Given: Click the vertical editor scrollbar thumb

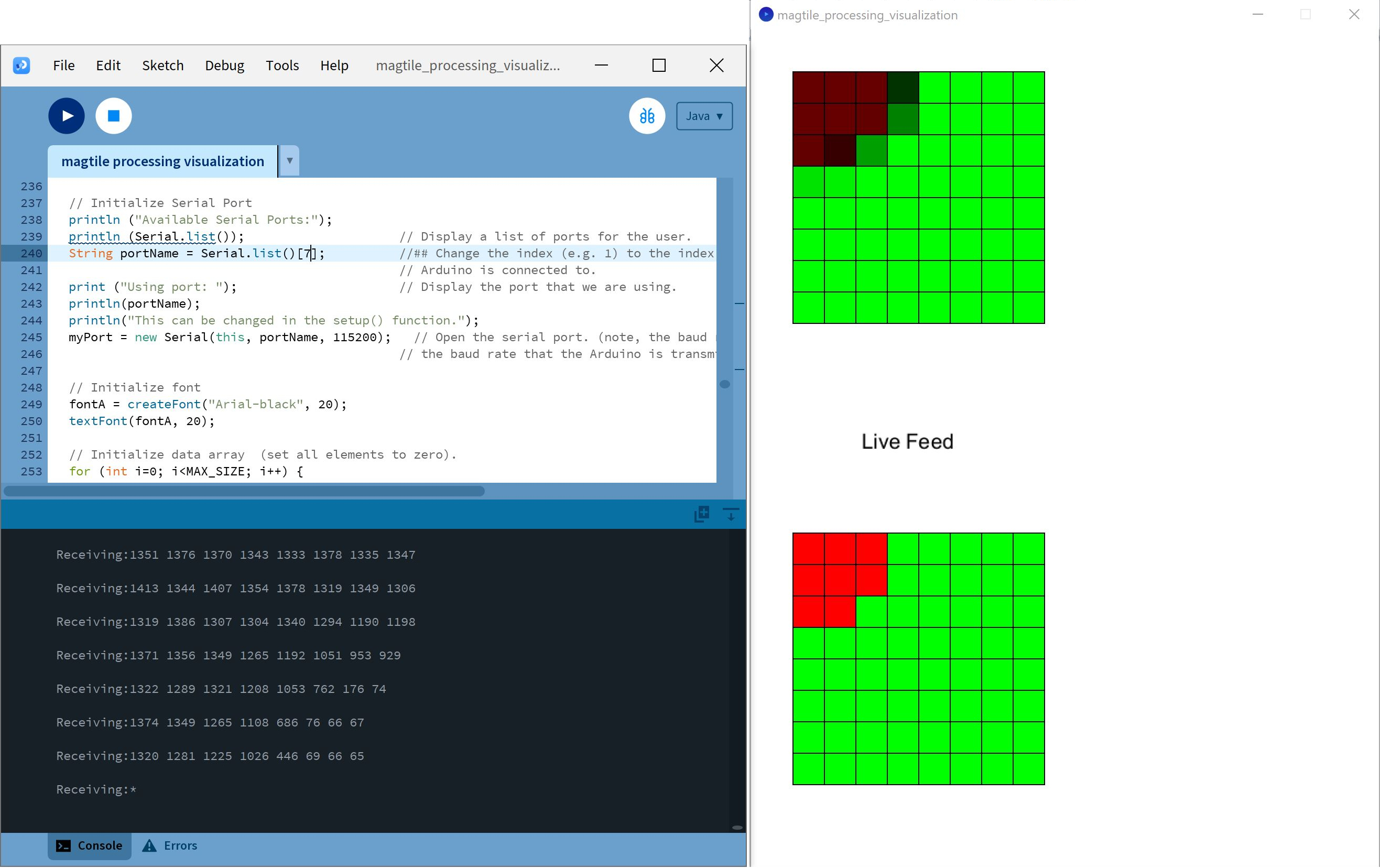Looking at the screenshot, I should 724,384.
